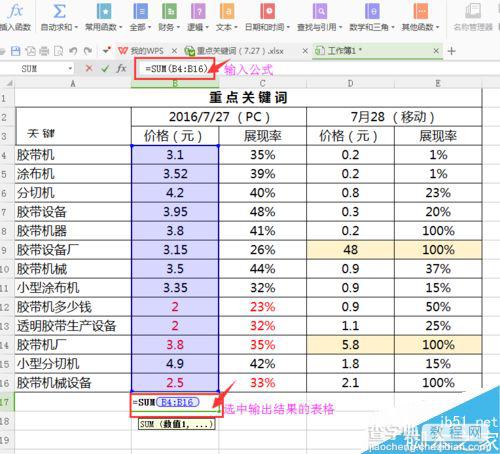Click the cell 涂布机
Image resolution: width=500 pixels, height=454 pixels.
coord(73,174)
